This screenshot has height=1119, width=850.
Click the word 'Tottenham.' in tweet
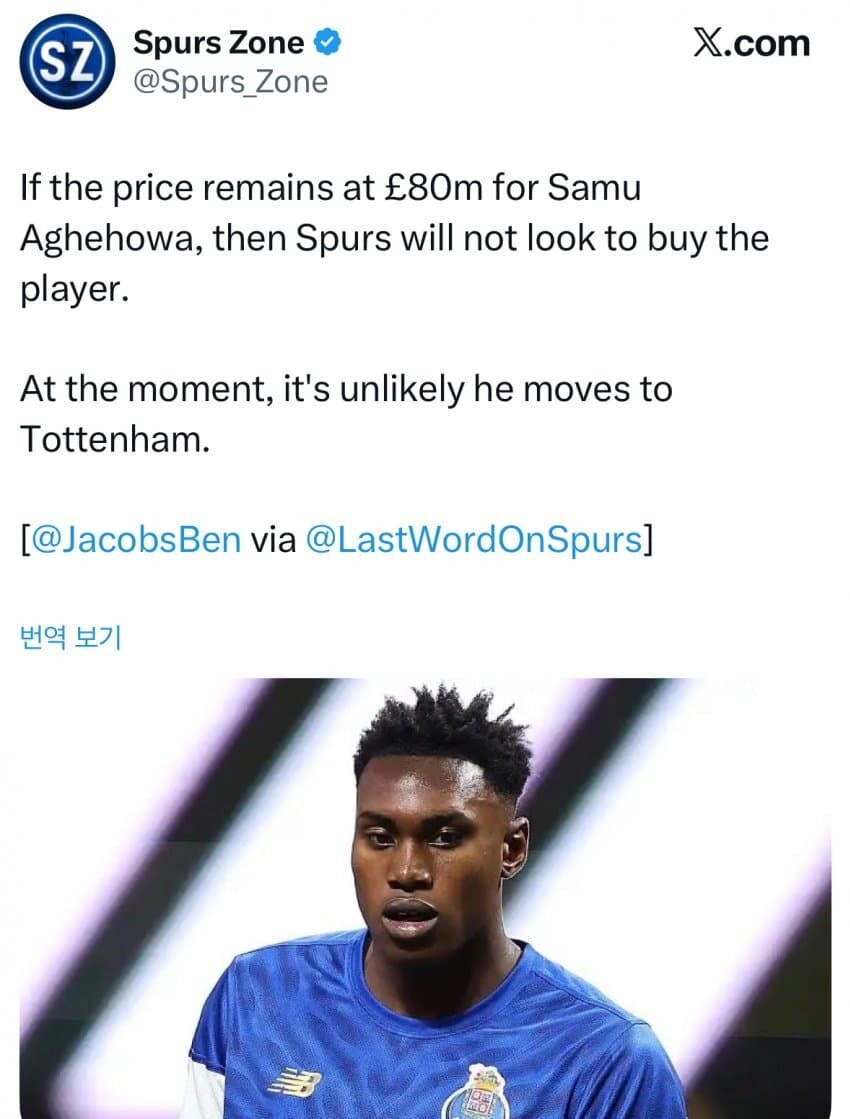(115, 439)
